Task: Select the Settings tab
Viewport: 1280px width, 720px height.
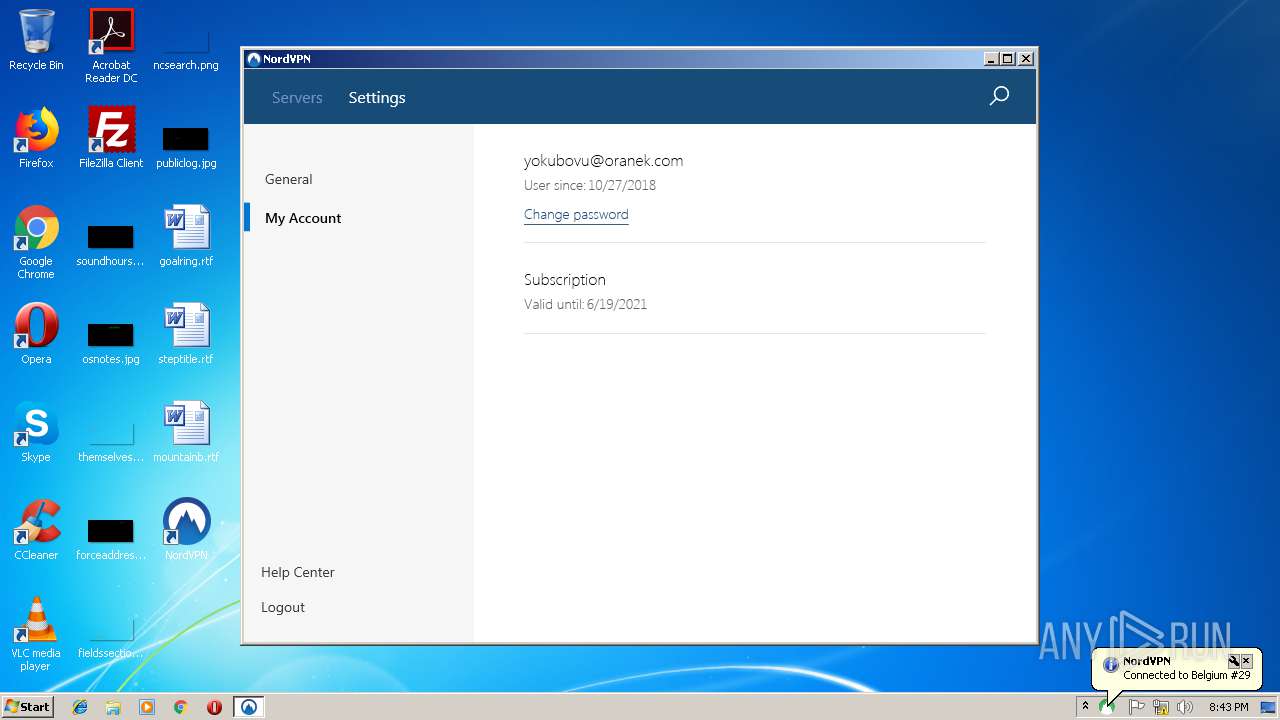Action: pos(377,97)
